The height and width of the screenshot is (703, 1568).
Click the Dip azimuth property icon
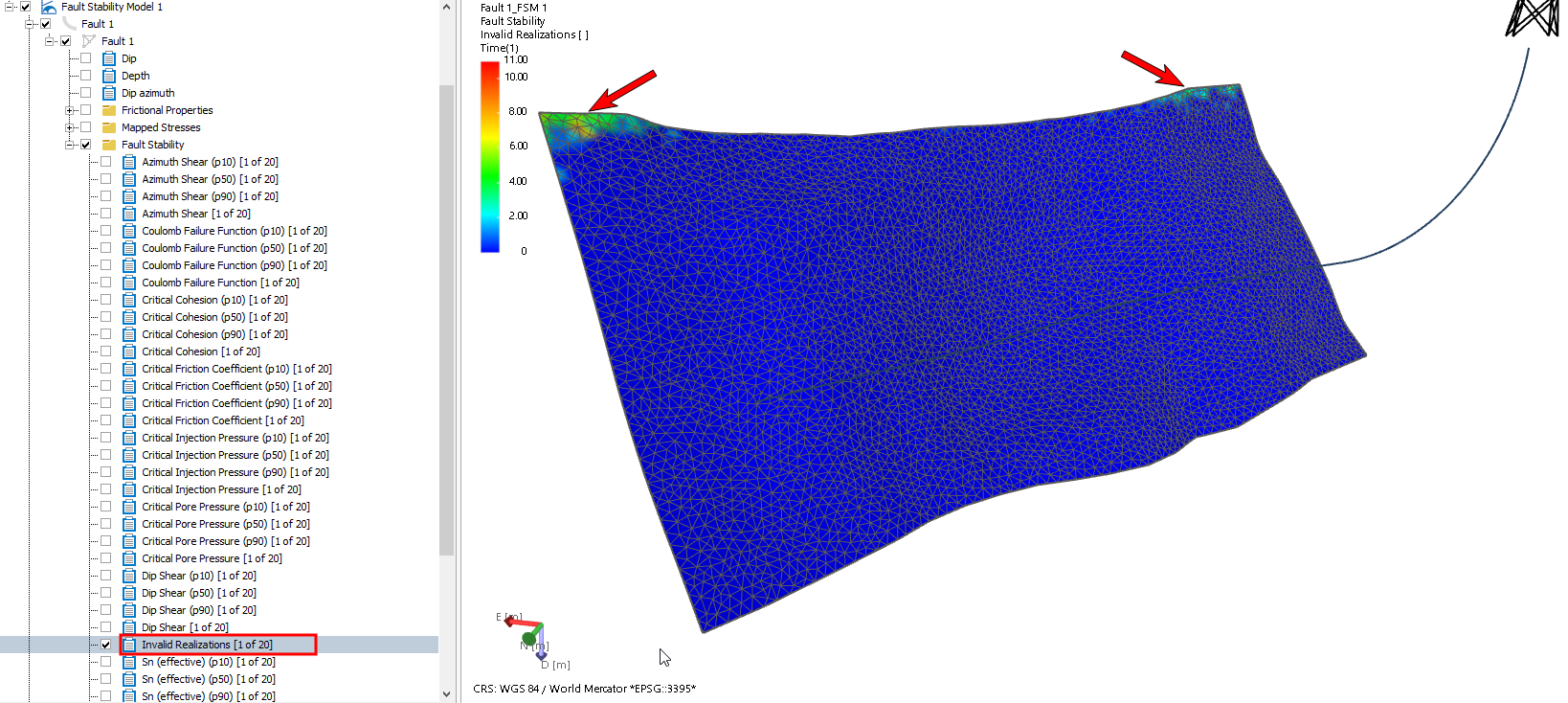point(109,93)
